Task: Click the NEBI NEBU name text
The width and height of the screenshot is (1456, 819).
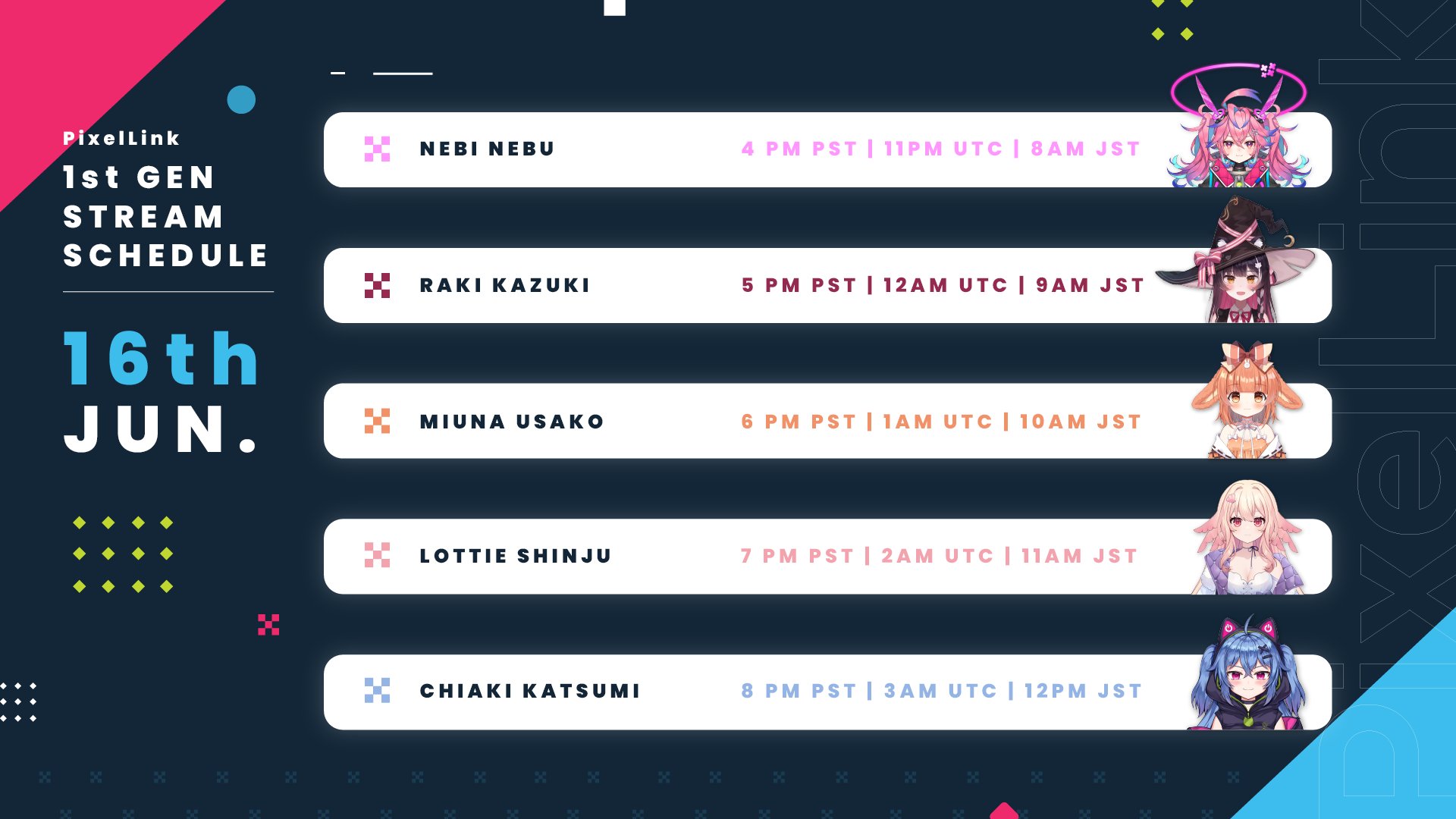Action: click(x=488, y=149)
